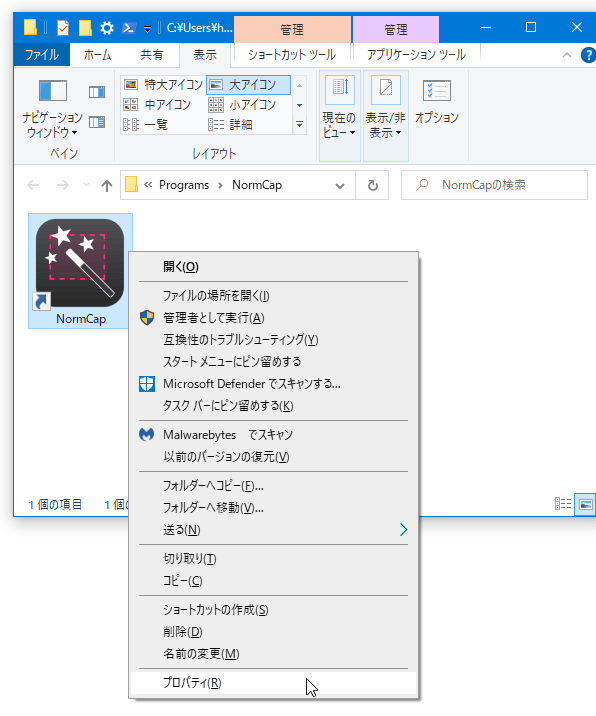Choose Small icons (小アイコン) layout
This screenshot has height=716, width=596.
click(243, 105)
